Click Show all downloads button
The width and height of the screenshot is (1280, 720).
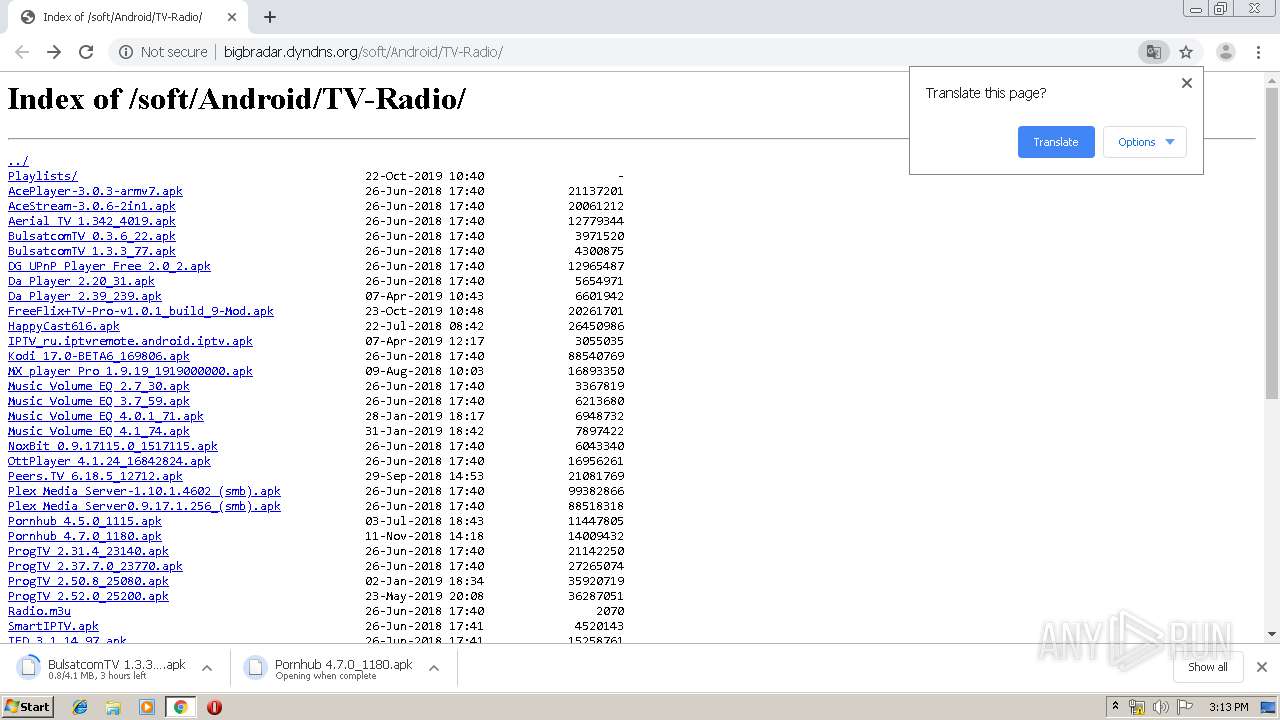1208,667
